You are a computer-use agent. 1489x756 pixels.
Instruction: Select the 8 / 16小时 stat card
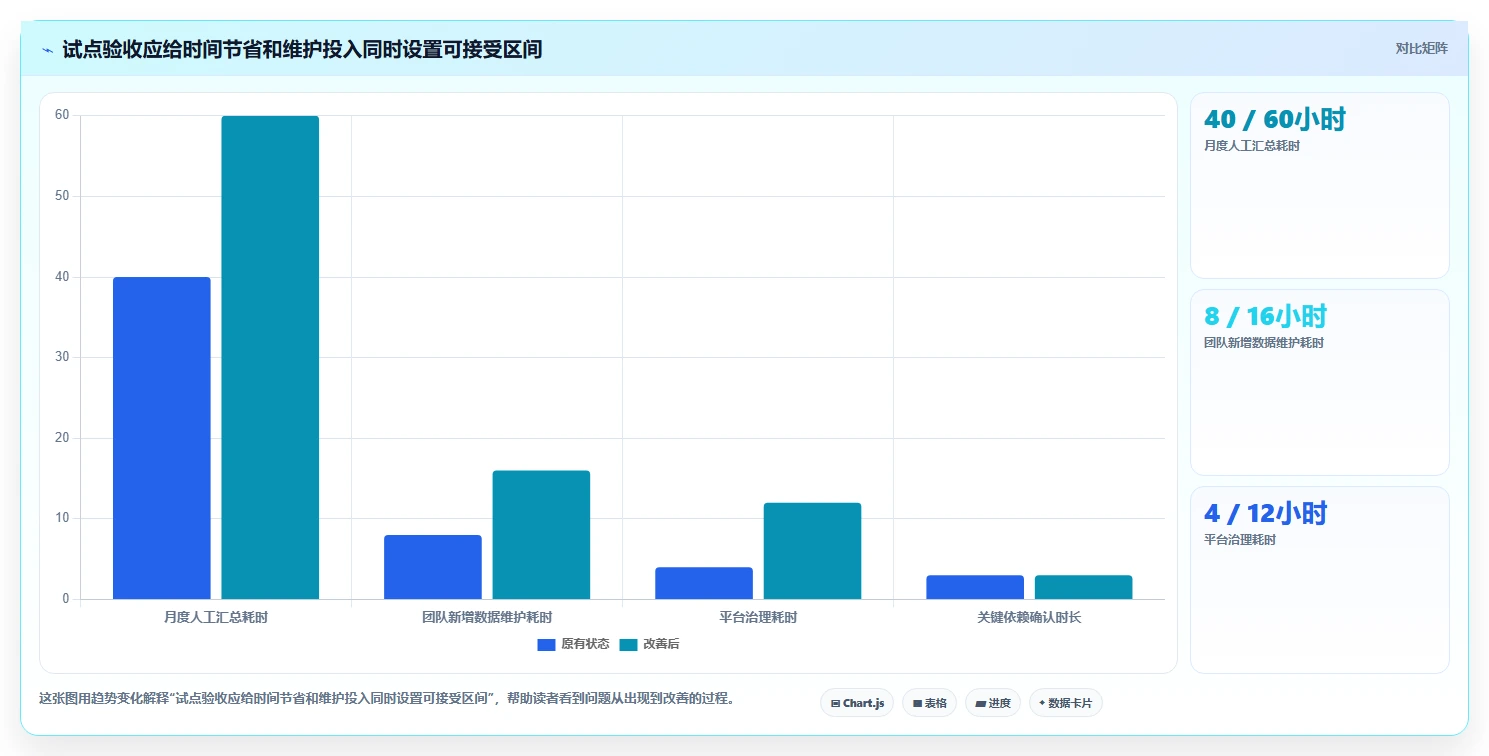click(x=1319, y=382)
